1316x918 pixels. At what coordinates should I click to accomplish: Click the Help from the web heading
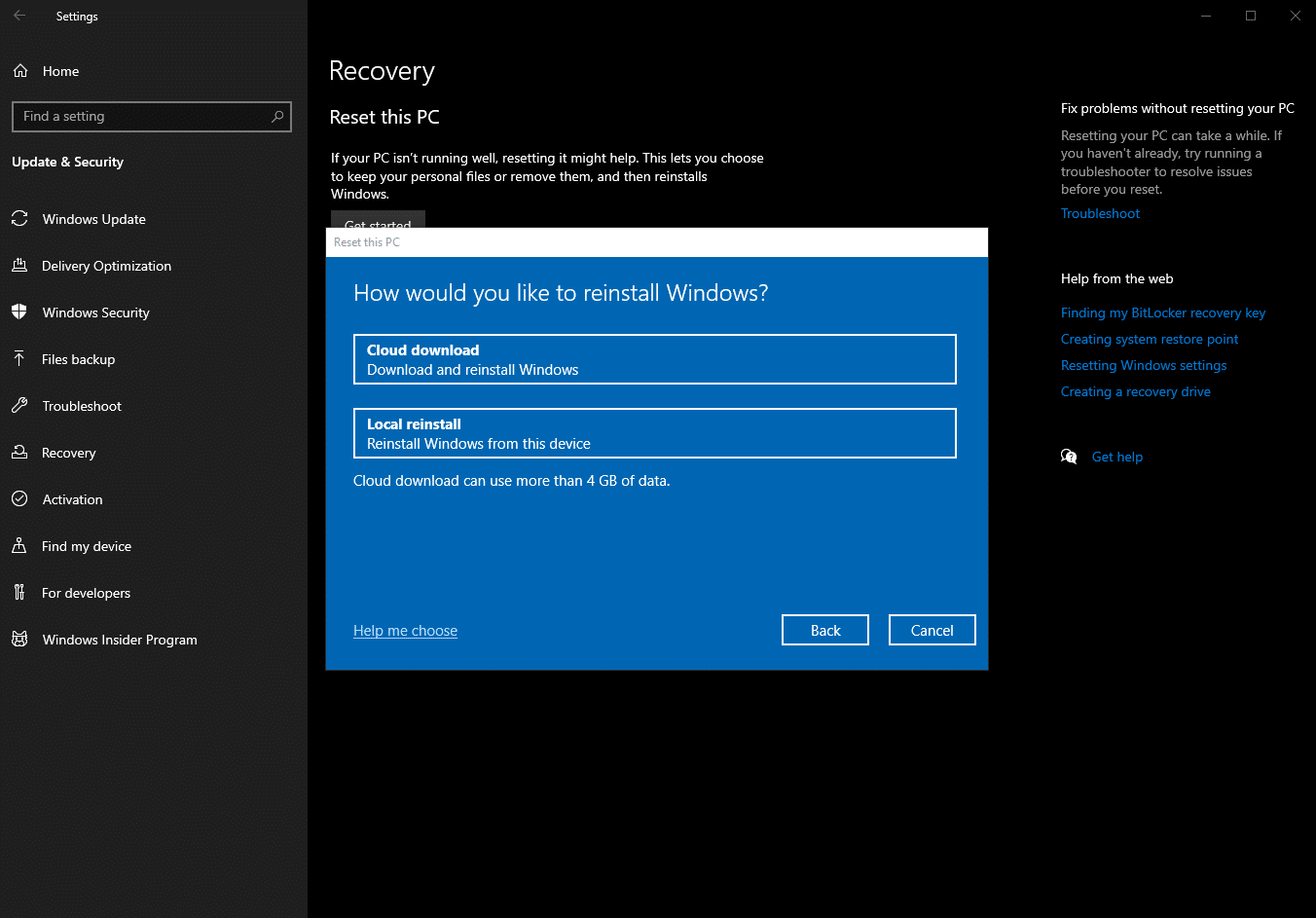[1116, 278]
